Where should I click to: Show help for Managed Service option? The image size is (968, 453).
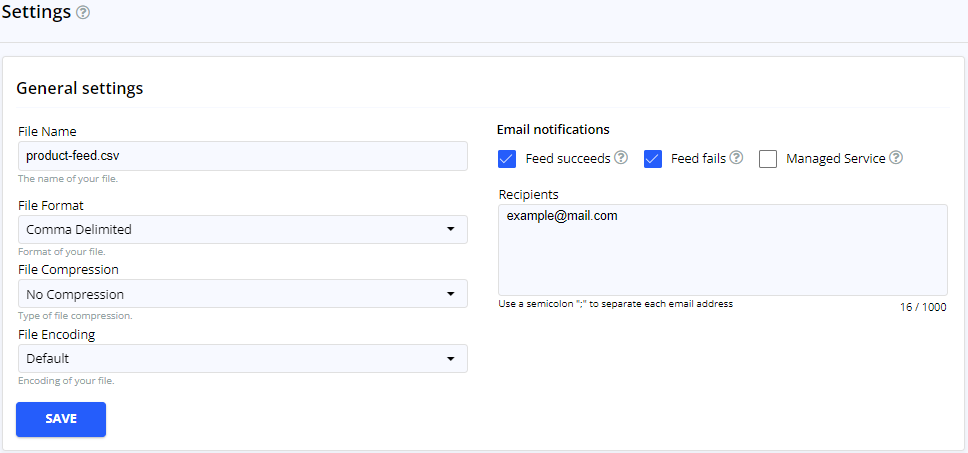(896, 158)
